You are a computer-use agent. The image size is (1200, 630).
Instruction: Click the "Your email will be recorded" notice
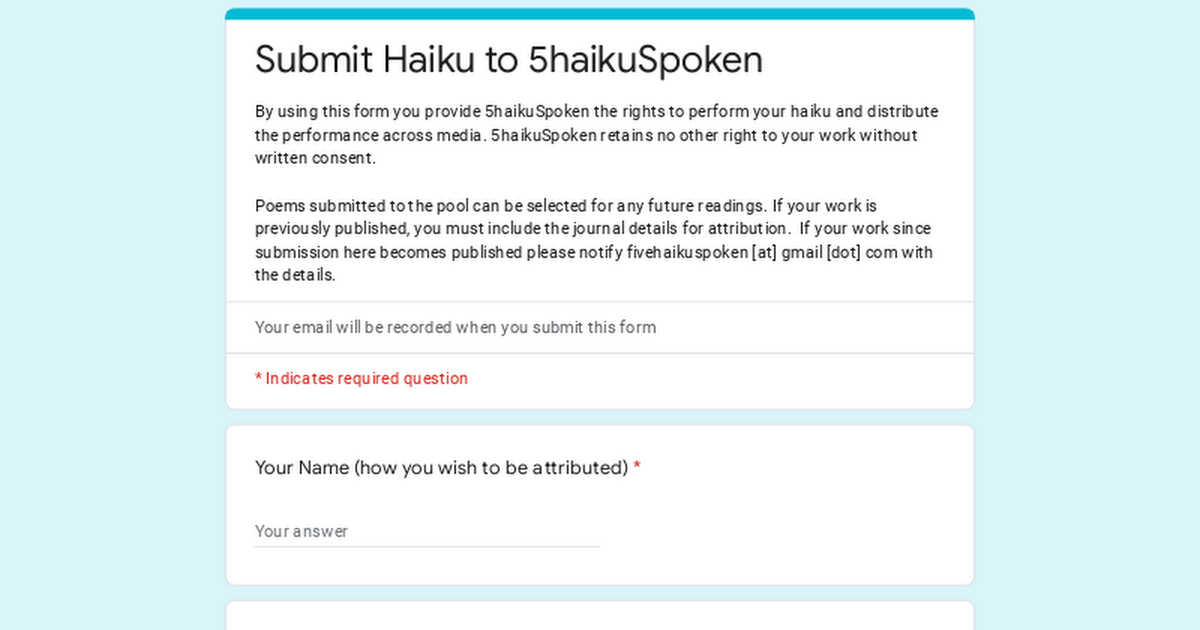pyautogui.click(x=455, y=327)
